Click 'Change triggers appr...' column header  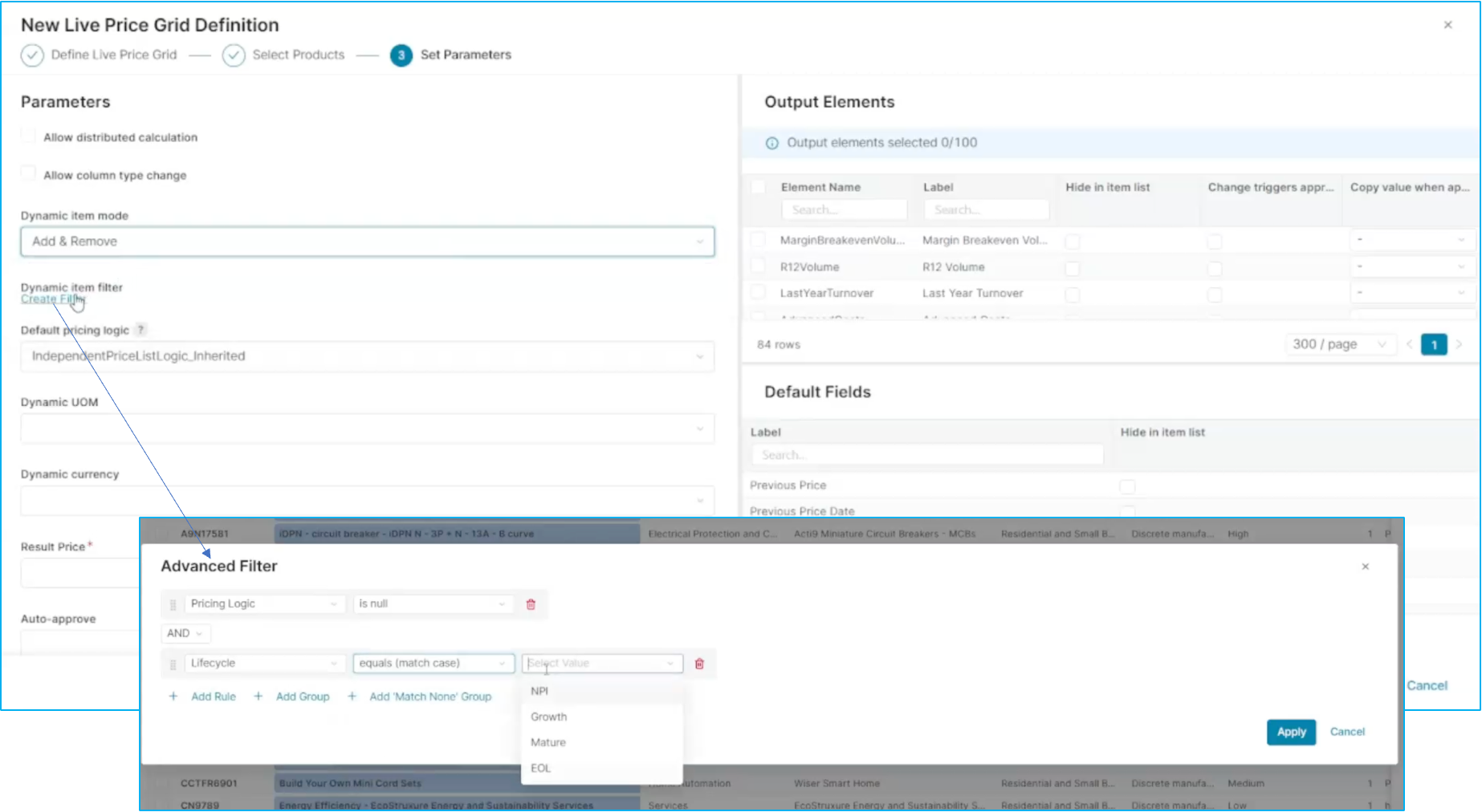tap(1270, 187)
